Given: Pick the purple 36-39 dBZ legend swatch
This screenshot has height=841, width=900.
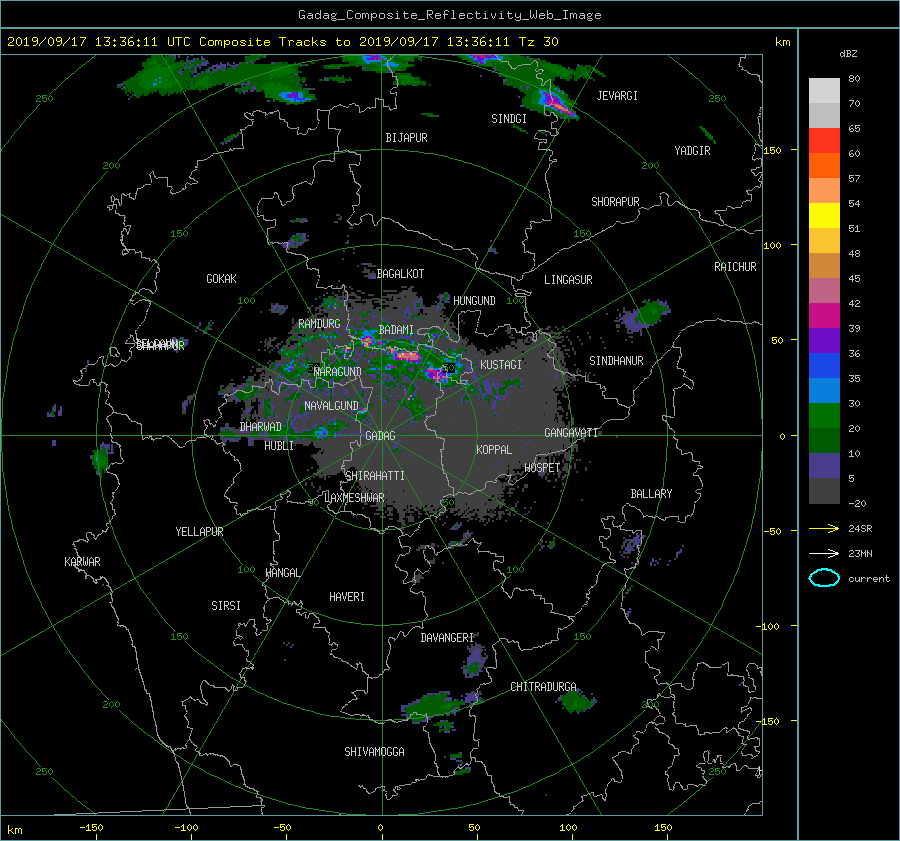Looking at the screenshot, I should (x=824, y=341).
